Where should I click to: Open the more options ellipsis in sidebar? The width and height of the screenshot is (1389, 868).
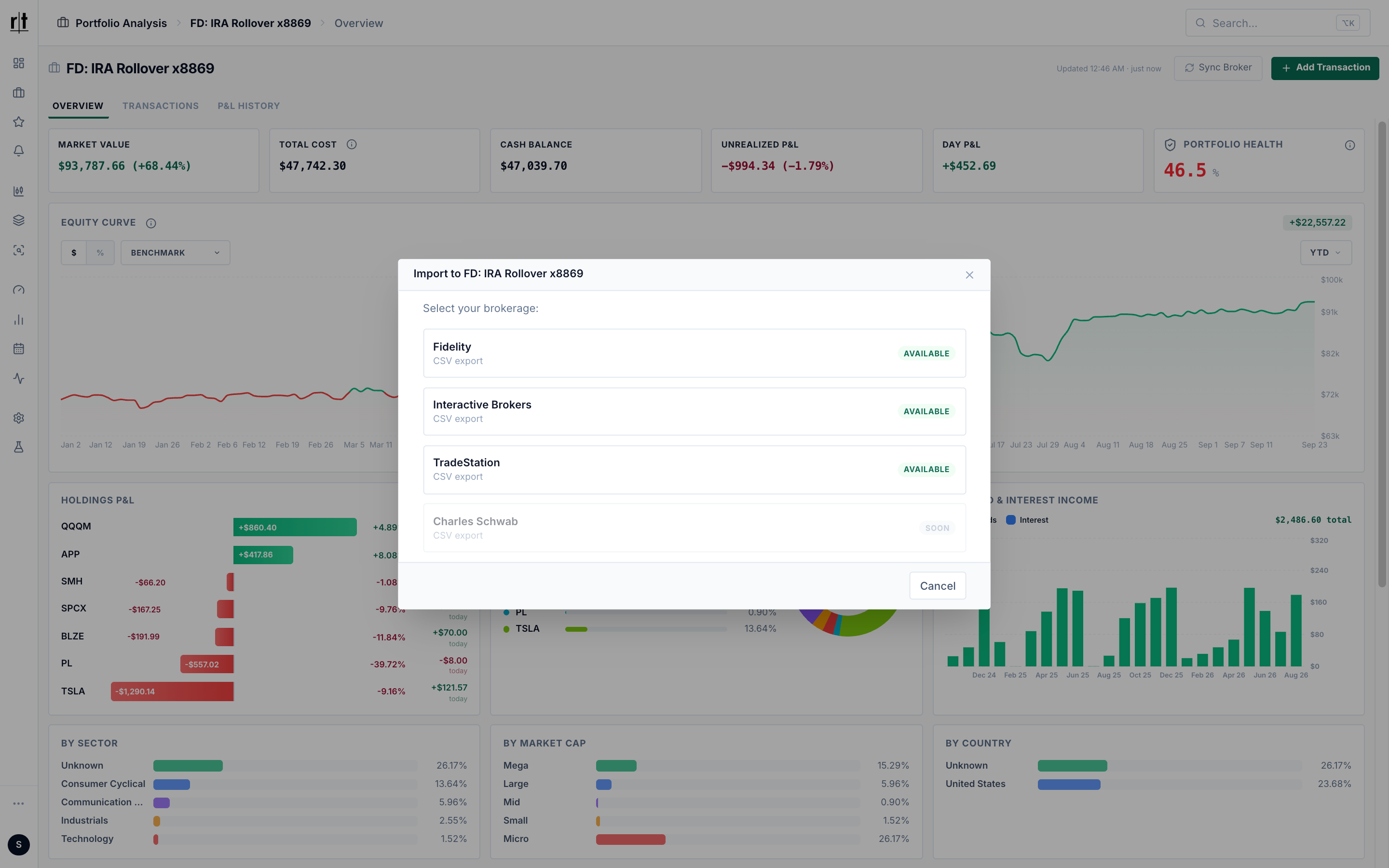click(19, 804)
